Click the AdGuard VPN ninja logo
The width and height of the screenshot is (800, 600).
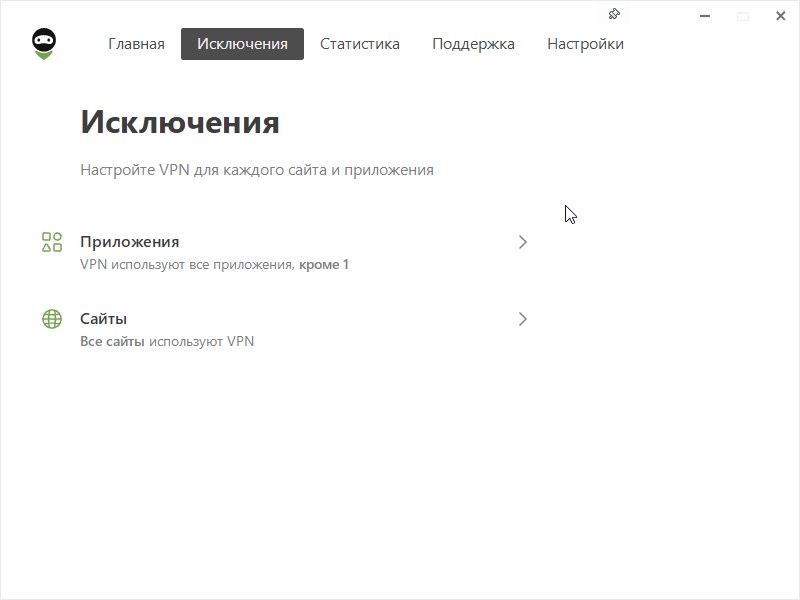[x=44, y=44]
